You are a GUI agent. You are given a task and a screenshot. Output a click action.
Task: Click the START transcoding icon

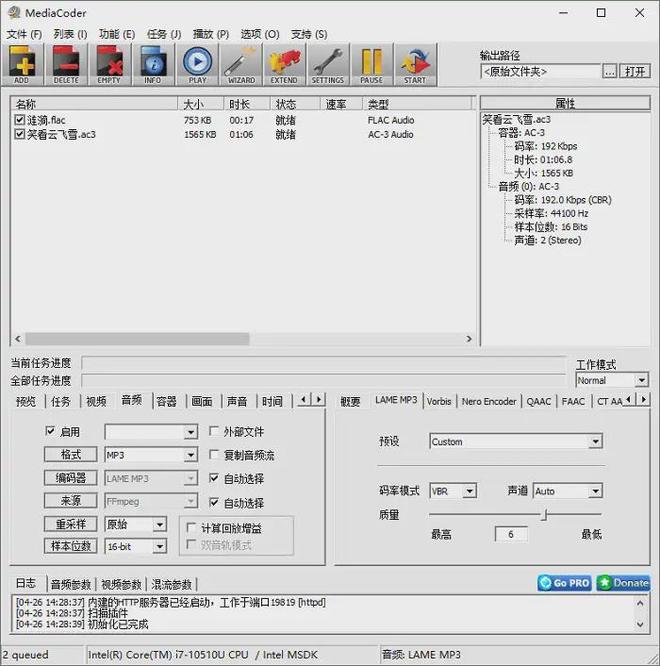pos(415,65)
